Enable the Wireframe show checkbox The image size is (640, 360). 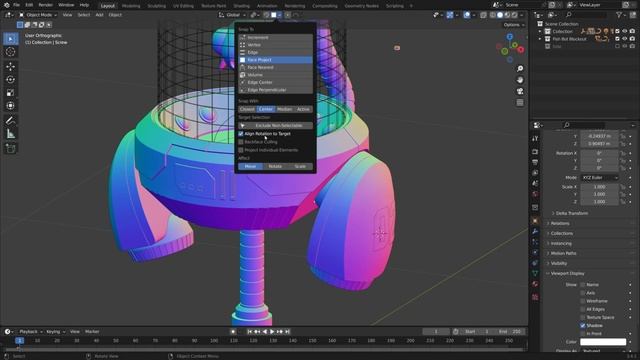[x=583, y=301]
